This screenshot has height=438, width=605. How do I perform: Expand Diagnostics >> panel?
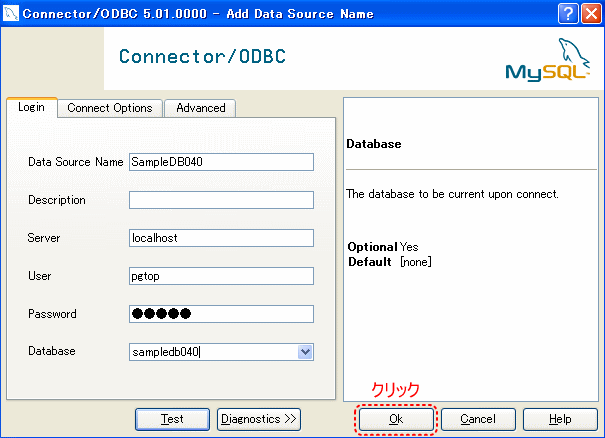click(259, 419)
